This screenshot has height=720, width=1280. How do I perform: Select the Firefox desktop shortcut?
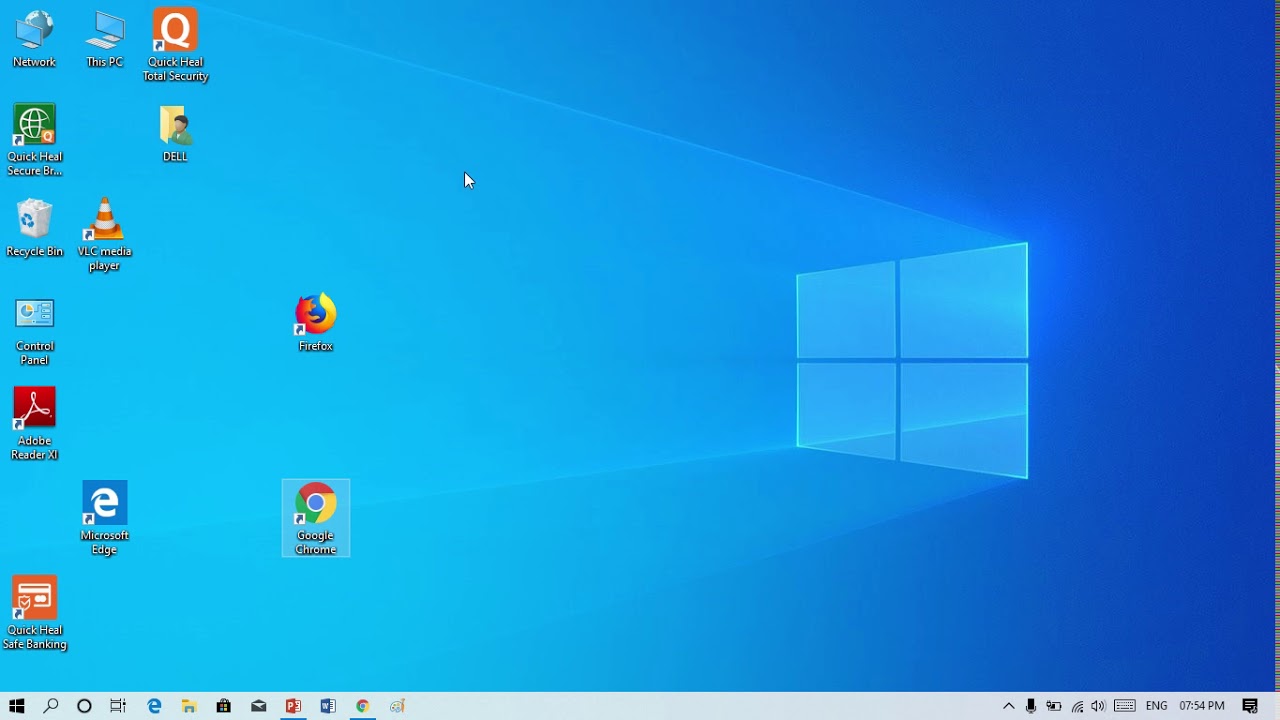click(x=315, y=323)
